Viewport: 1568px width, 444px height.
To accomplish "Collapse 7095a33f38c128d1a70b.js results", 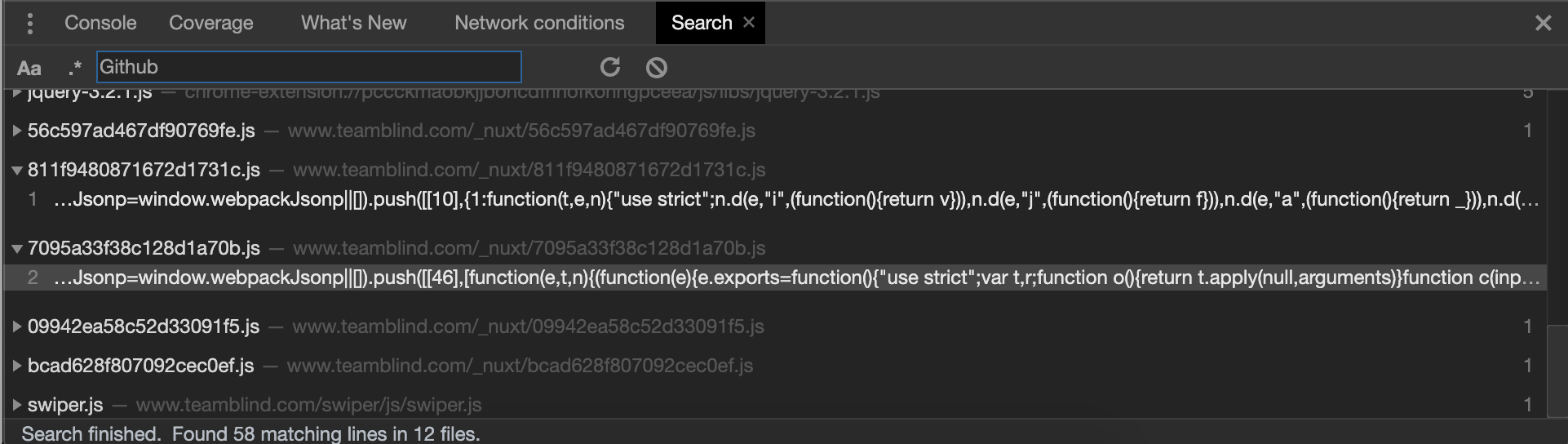I will [16, 248].
